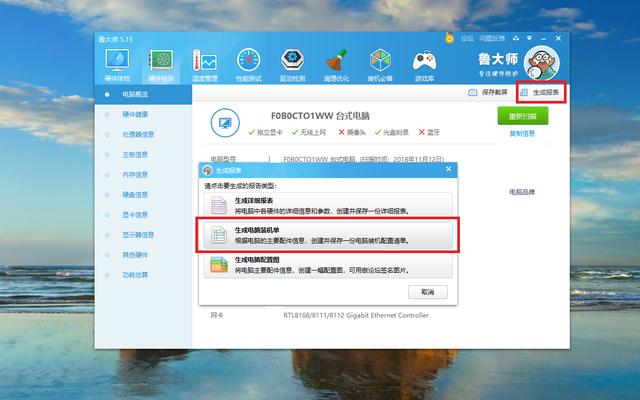Image resolution: width=640 pixels, height=400 pixels.
Task: Open the 问题反馈 feedback link
Action: [x=492, y=38]
